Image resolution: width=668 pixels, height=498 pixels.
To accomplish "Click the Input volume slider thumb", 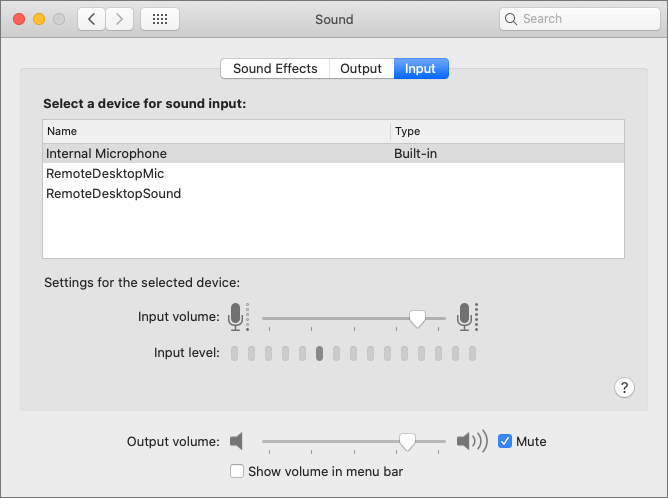I will coord(418,318).
